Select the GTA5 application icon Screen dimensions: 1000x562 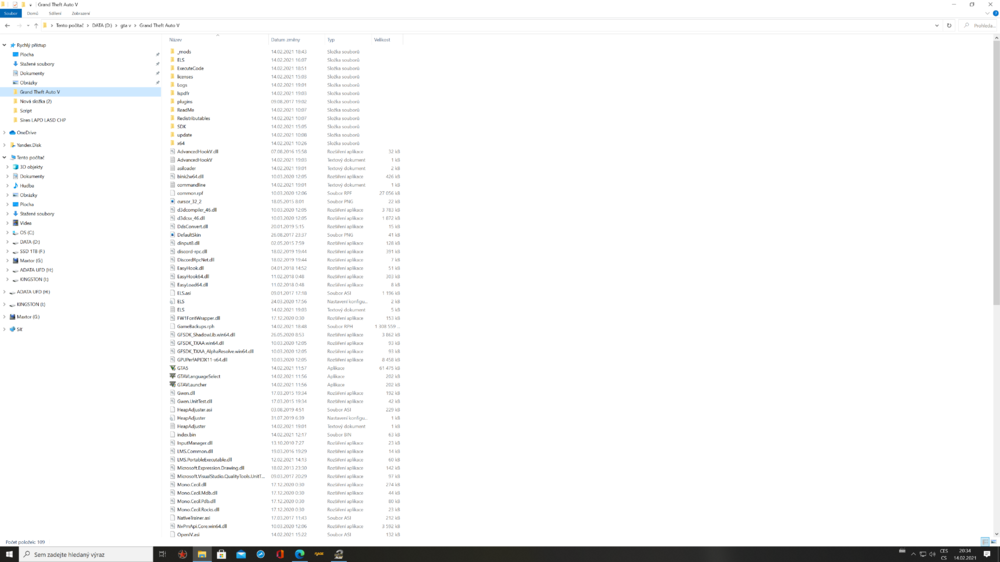pos(172,368)
